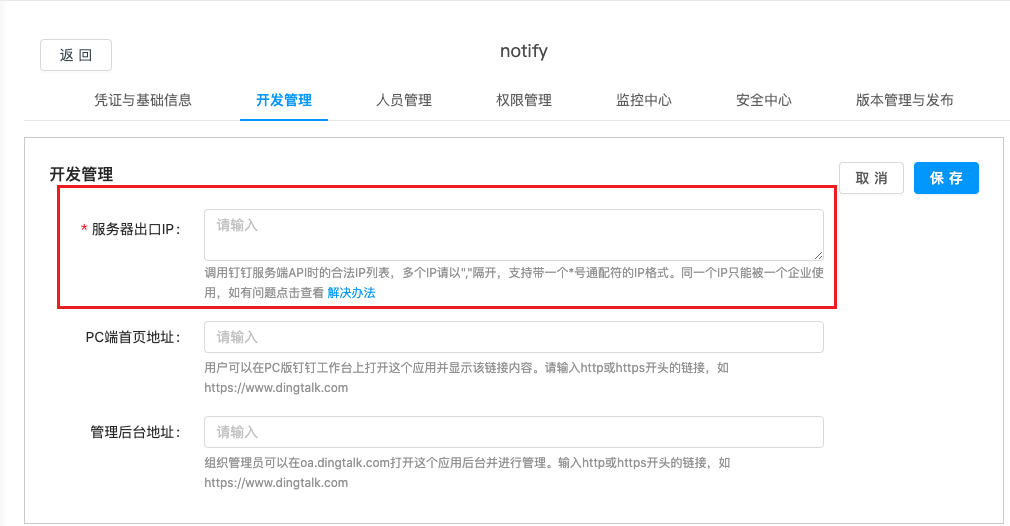Open the 解决办法 help link
Screen dimensions: 1010x526
point(351,292)
